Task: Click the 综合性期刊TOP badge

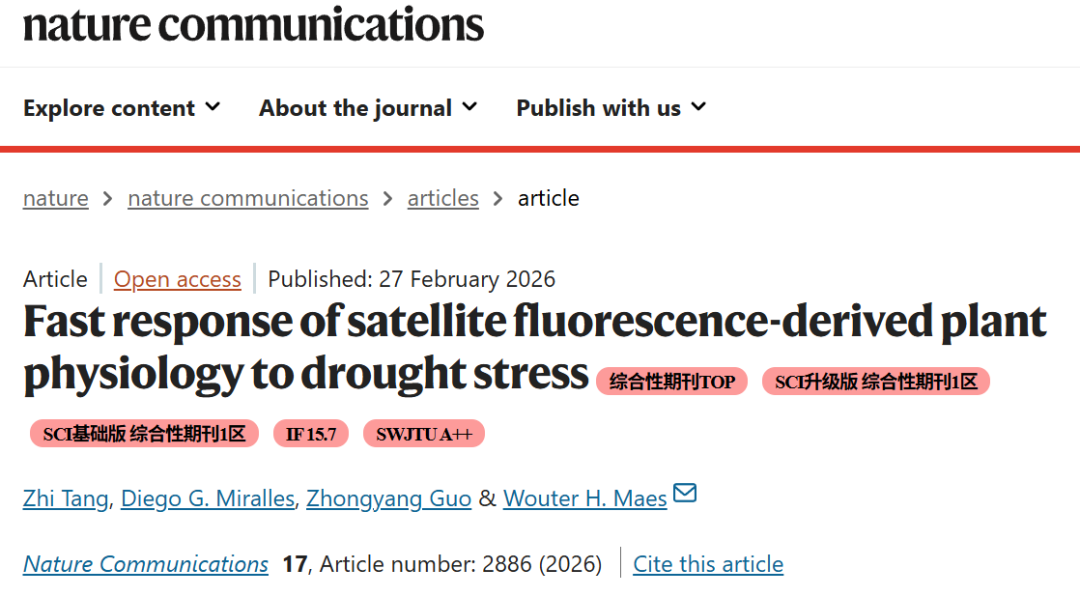Action: tap(671, 381)
